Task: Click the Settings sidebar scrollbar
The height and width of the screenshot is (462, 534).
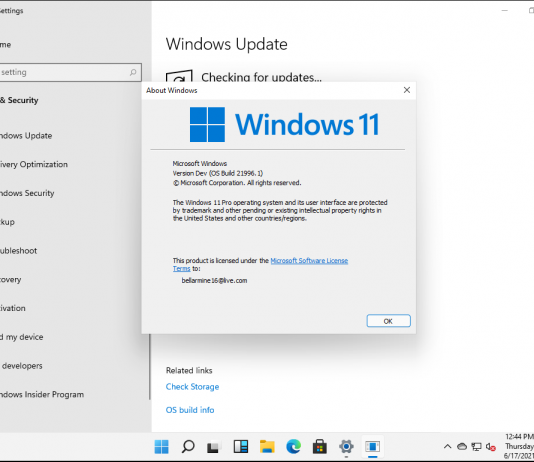Action: tap(150, 366)
